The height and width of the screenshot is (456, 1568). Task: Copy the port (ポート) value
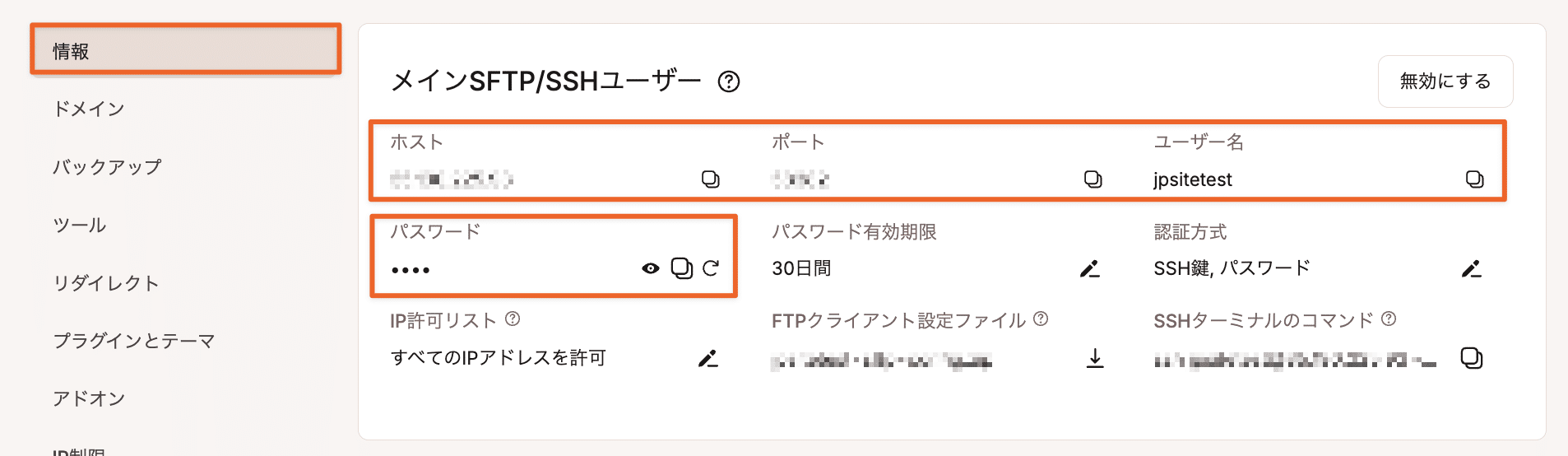tap(1092, 179)
